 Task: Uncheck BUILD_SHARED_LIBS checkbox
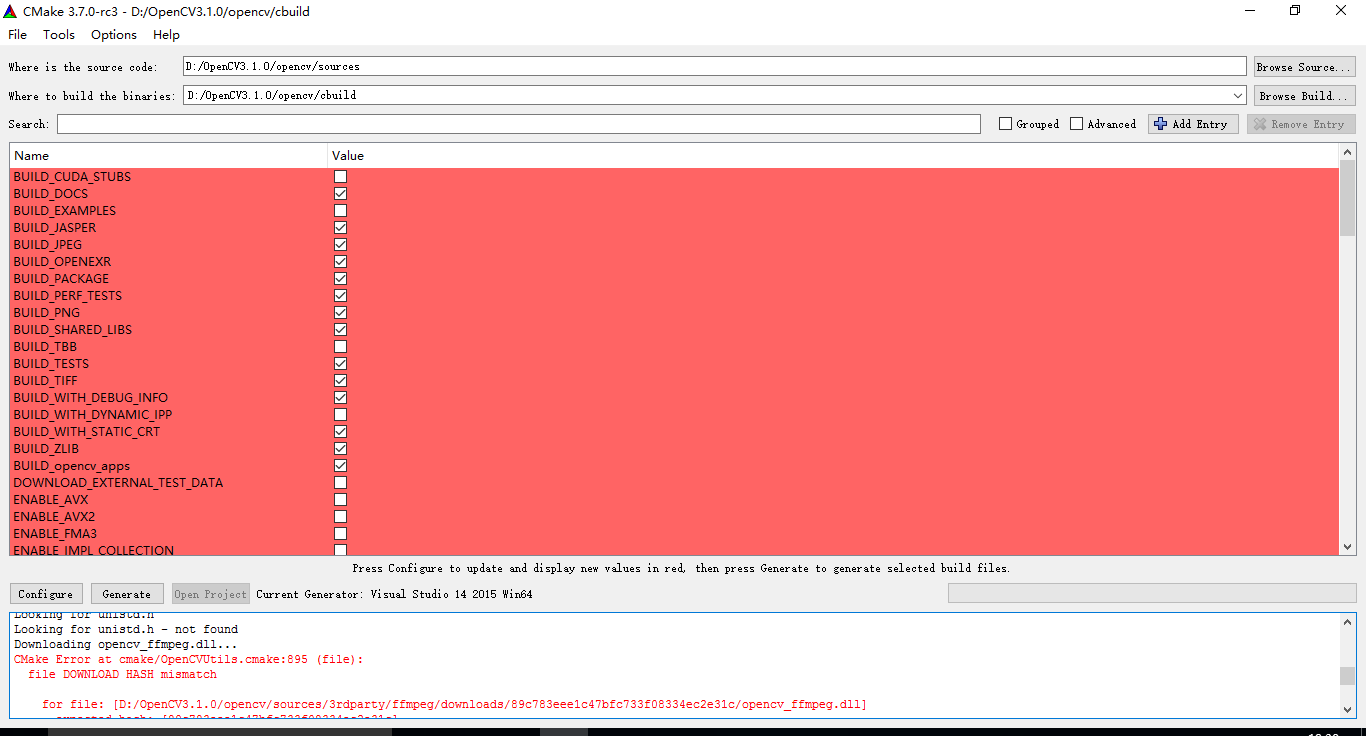(340, 330)
